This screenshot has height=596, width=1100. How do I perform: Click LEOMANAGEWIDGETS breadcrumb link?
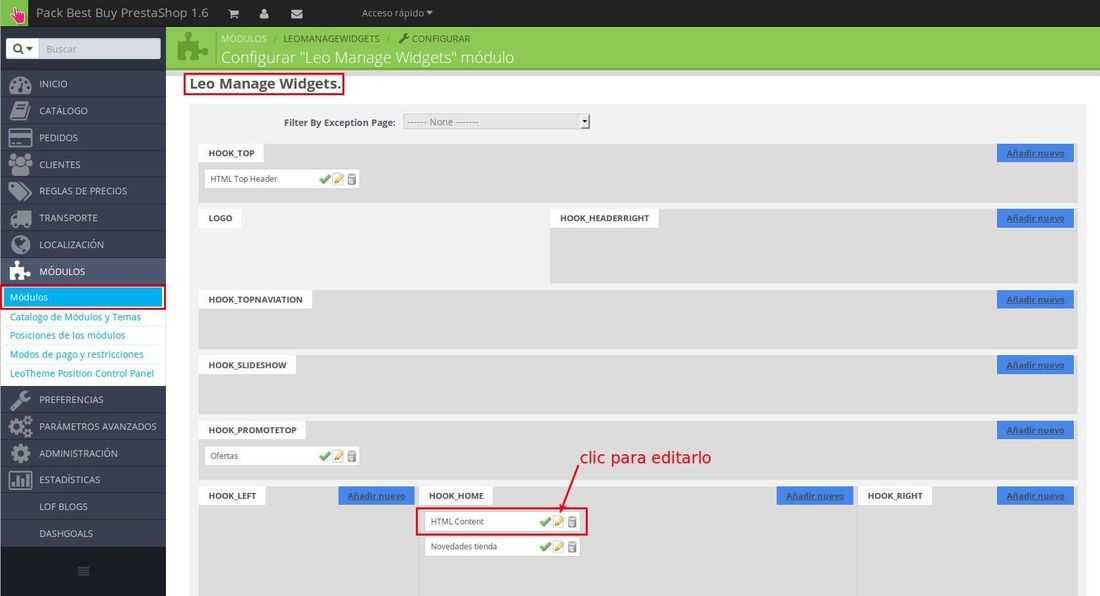(x=331, y=39)
